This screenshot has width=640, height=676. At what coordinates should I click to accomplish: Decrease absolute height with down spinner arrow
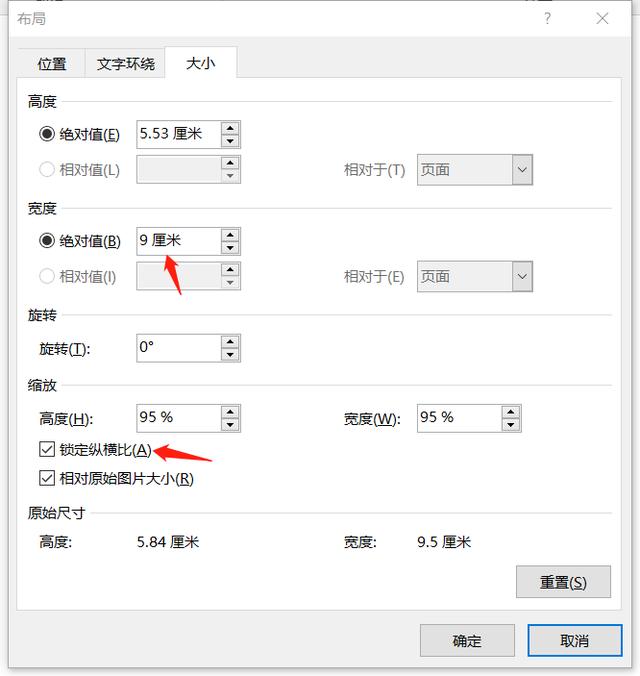231,141
